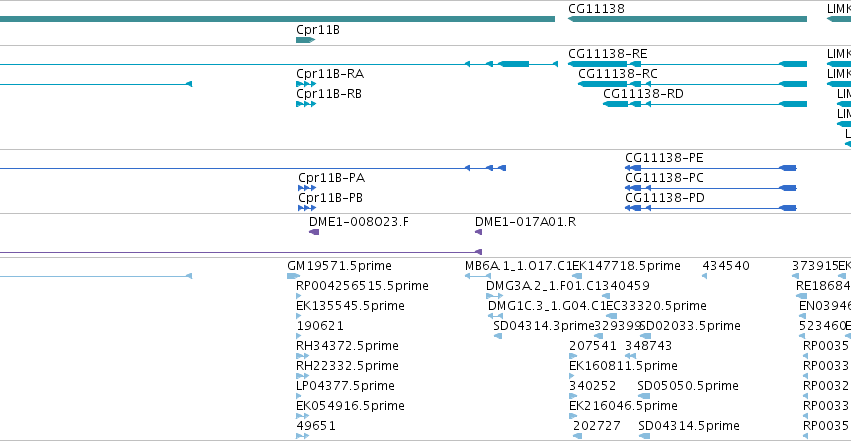Select transcript label CG11138-RD
851x441 pixels.
(643, 94)
